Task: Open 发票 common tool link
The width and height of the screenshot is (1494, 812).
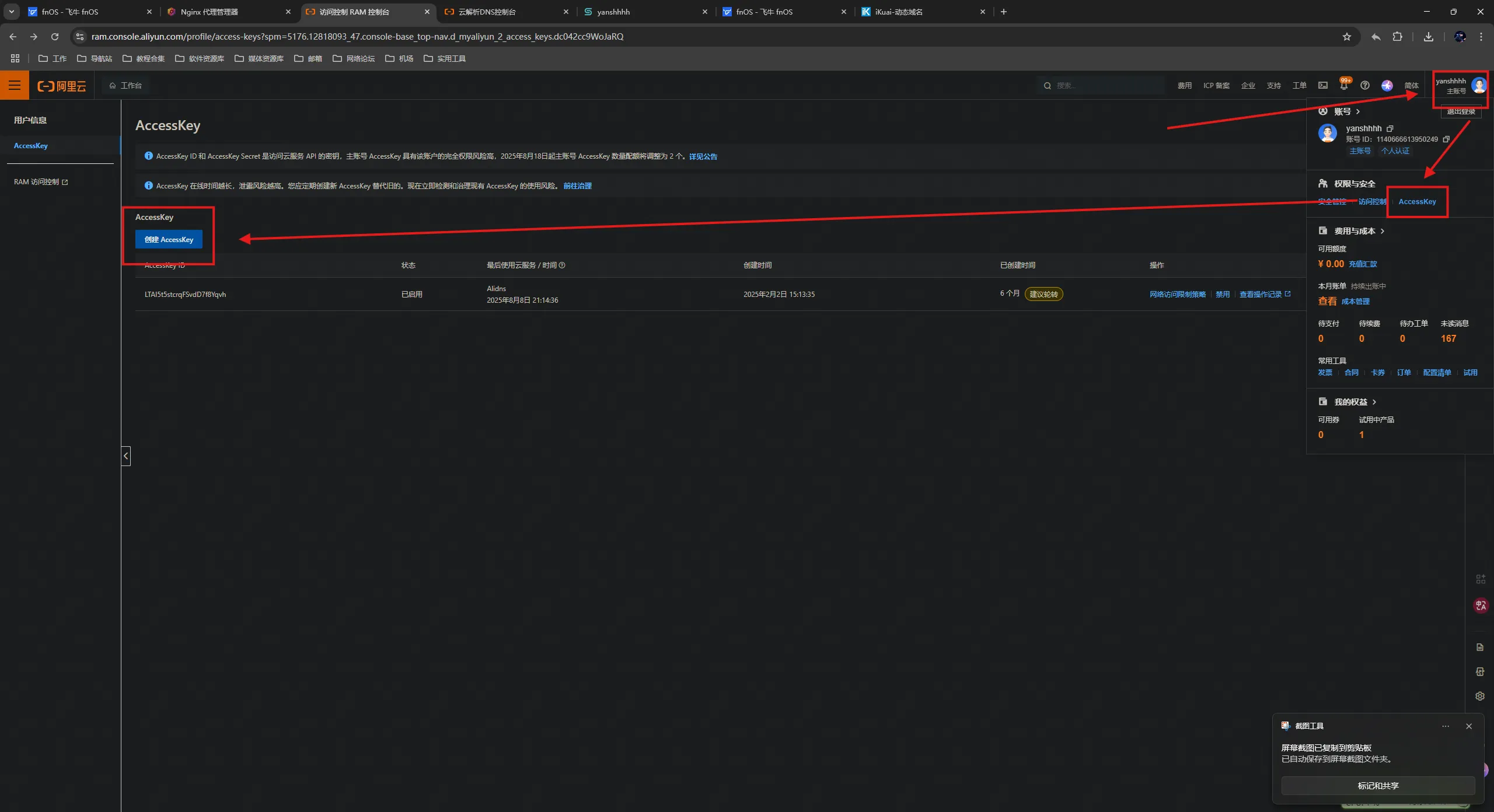Action: (x=1325, y=373)
